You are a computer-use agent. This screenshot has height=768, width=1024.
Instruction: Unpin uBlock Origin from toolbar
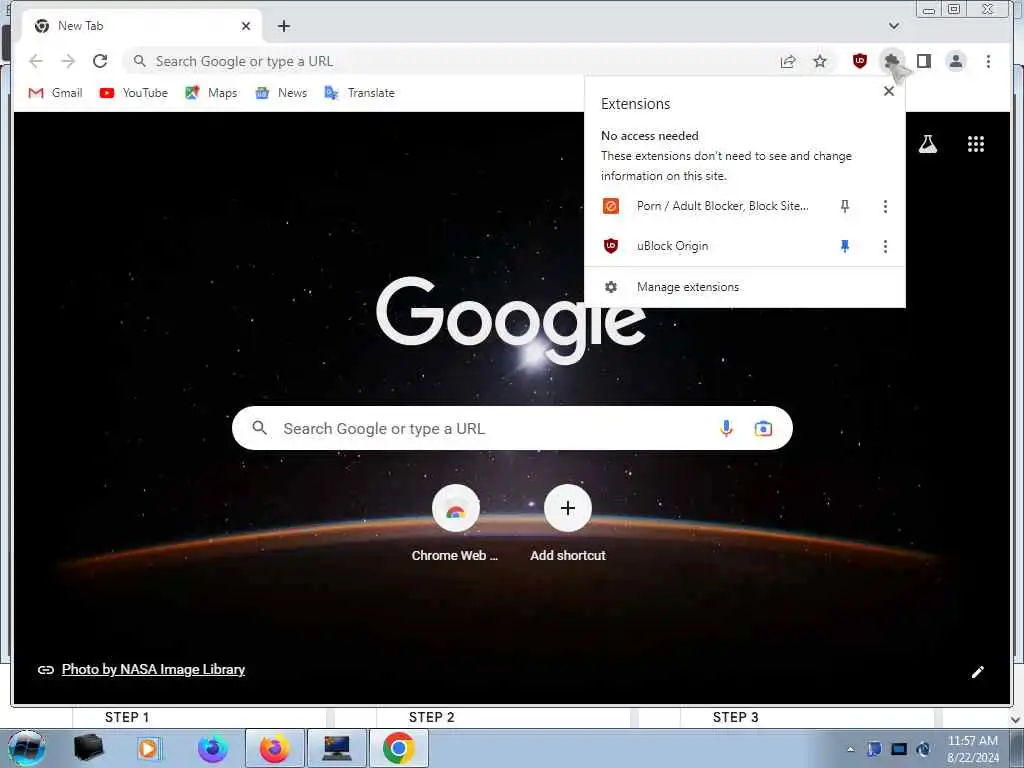(x=844, y=246)
